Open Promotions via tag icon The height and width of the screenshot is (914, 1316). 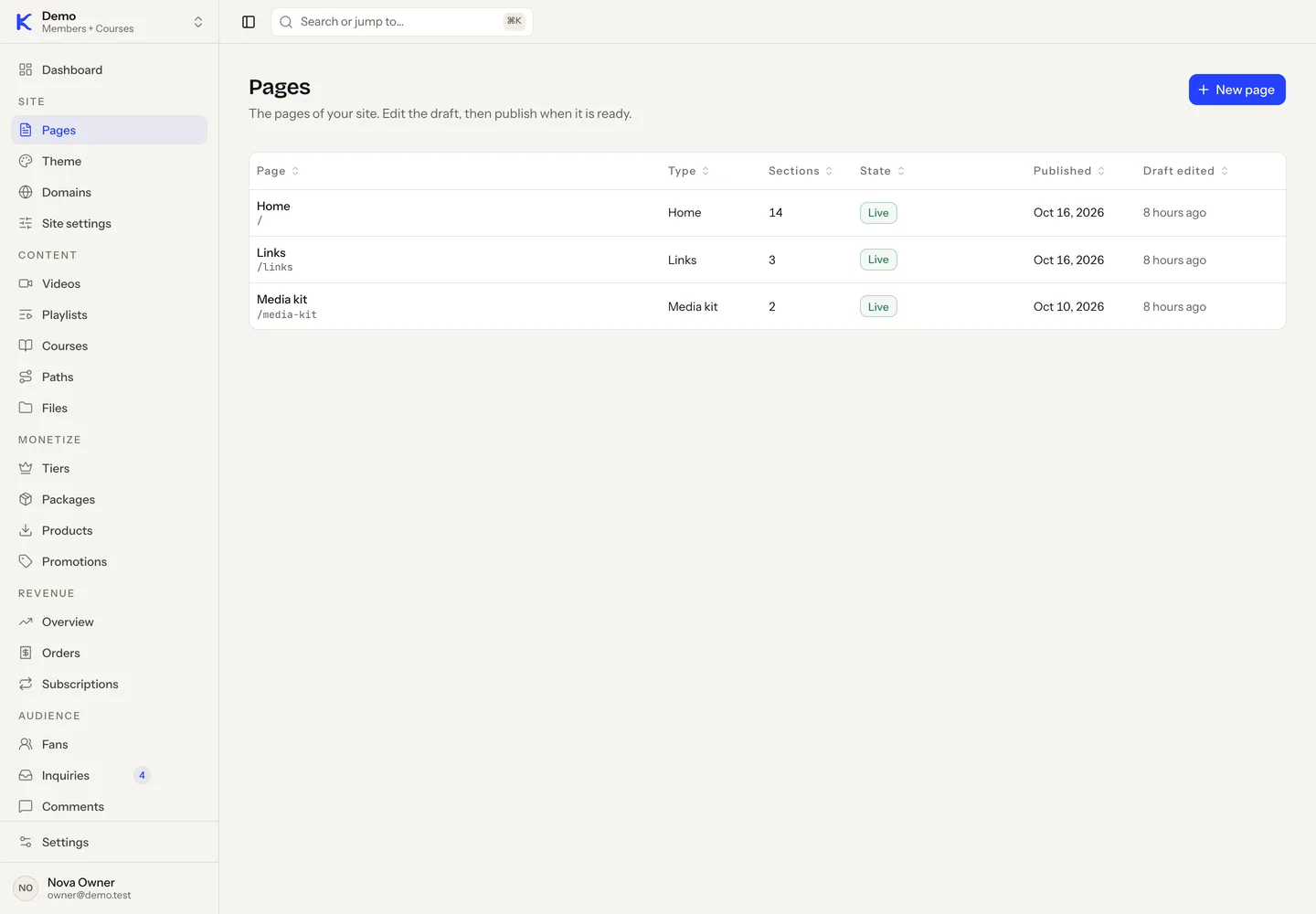tap(26, 561)
